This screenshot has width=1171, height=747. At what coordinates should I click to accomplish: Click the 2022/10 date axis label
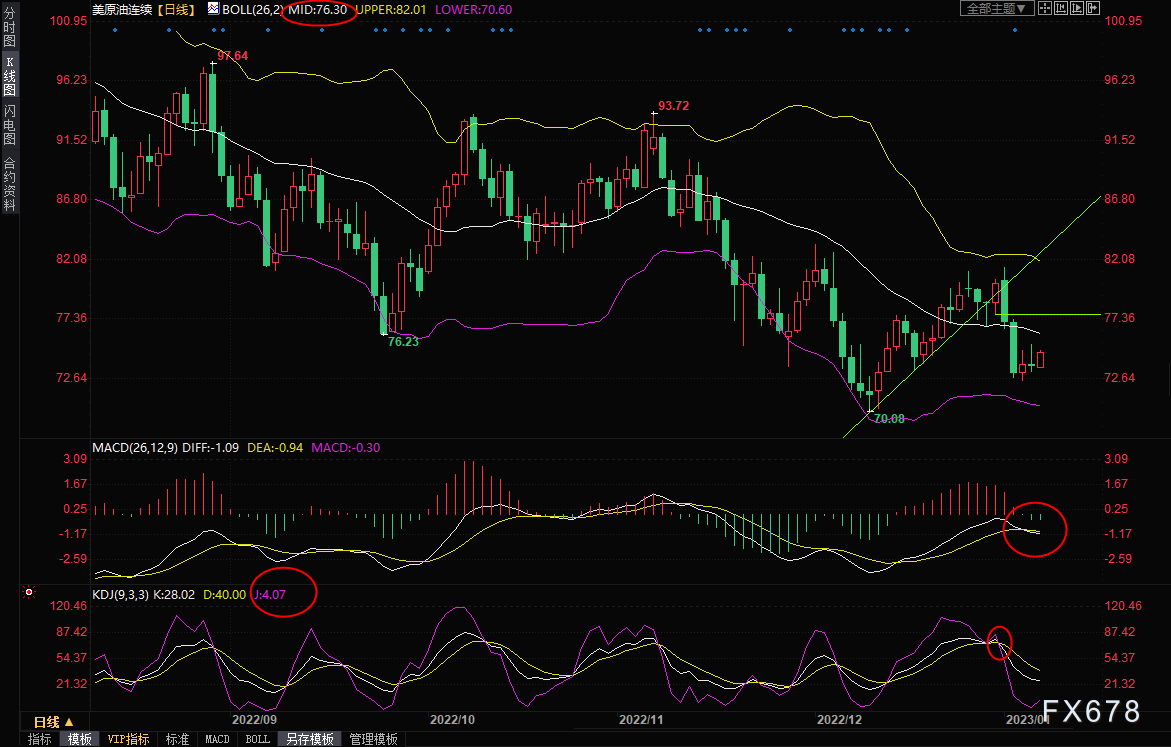[453, 719]
